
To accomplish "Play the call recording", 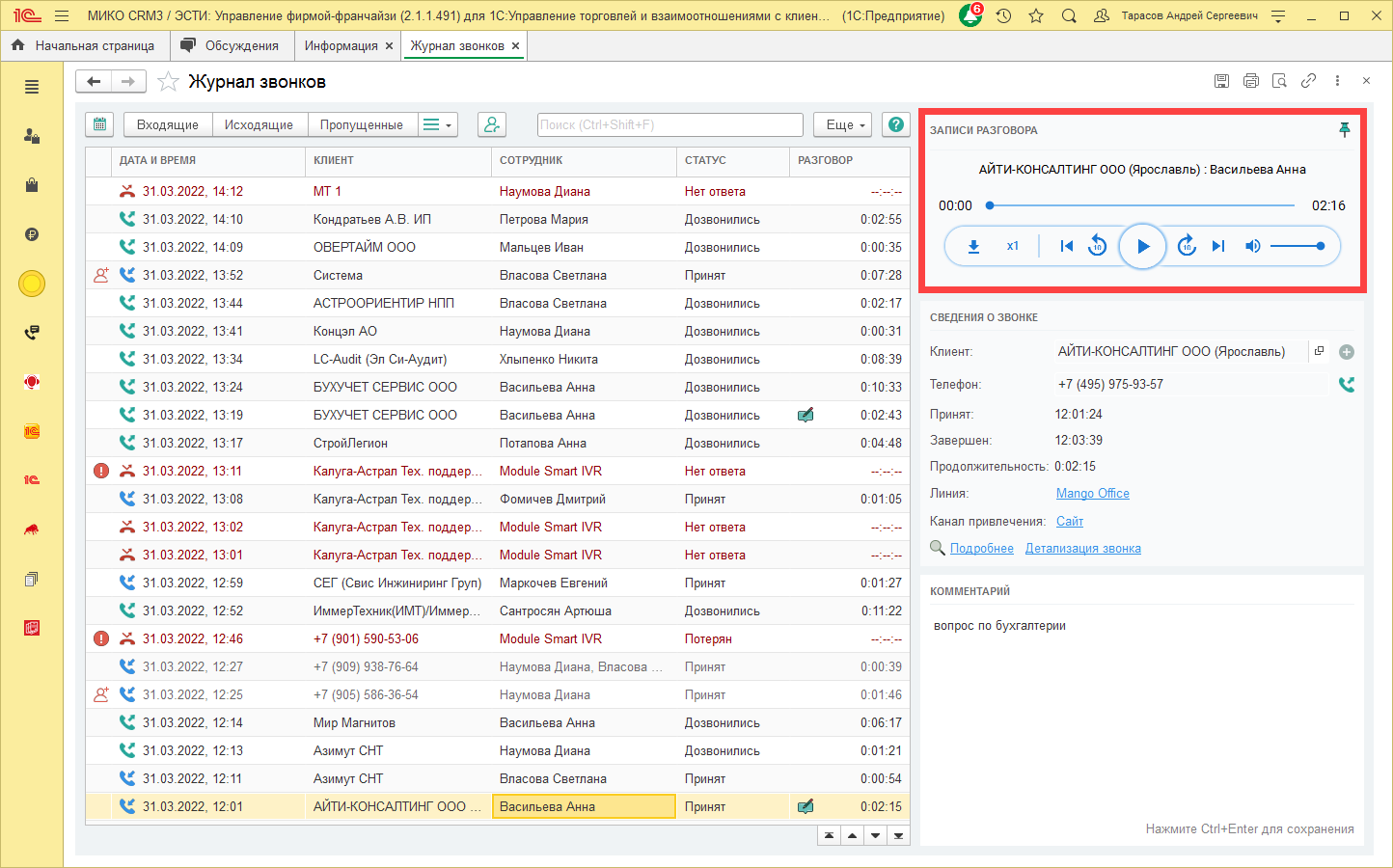I will pyautogui.click(x=1142, y=246).
